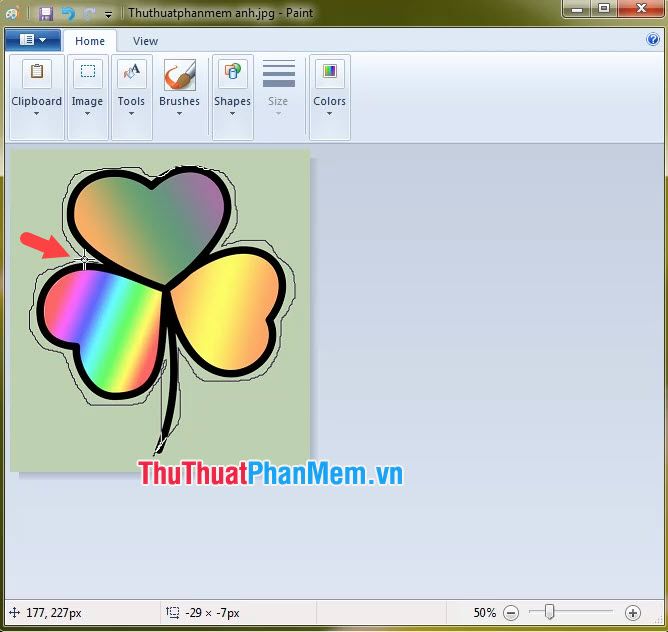Expand the Image group dropdown arrow

(87, 114)
